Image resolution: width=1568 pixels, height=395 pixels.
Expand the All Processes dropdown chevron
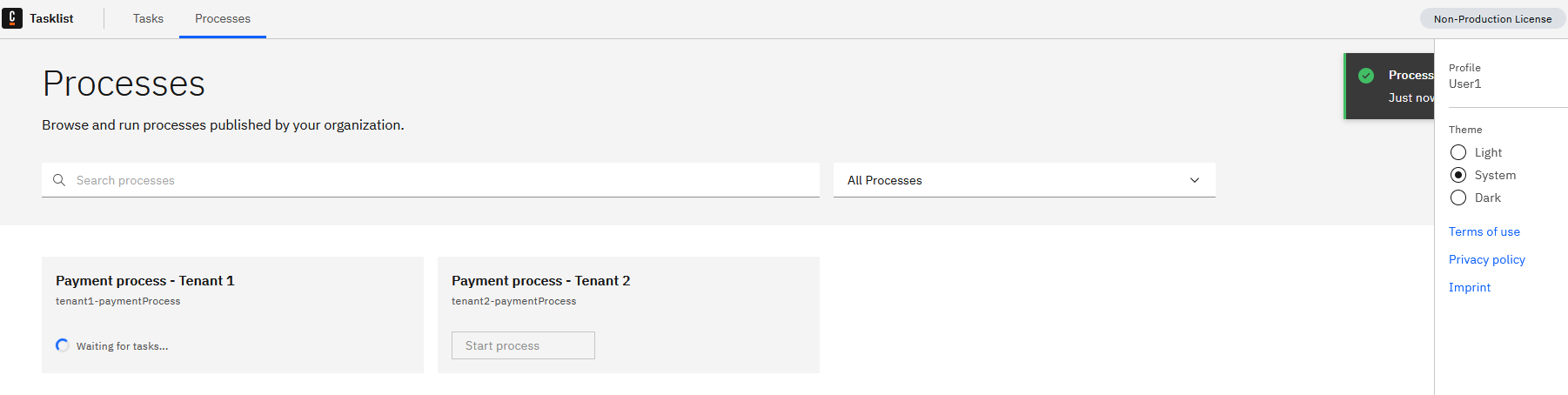pyautogui.click(x=1195, y=180)
